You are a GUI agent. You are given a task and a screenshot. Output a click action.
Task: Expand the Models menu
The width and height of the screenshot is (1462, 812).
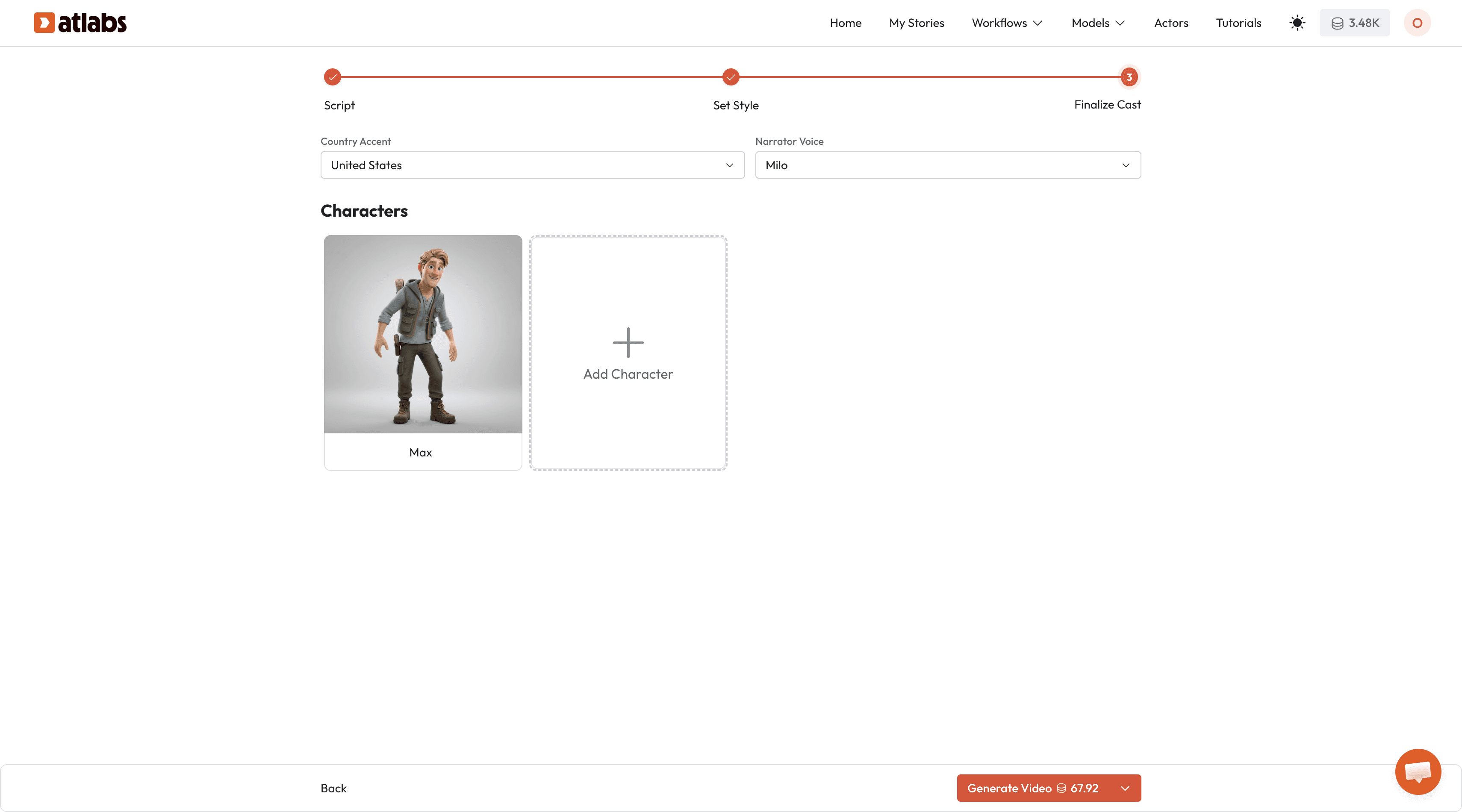[1098, 23]
